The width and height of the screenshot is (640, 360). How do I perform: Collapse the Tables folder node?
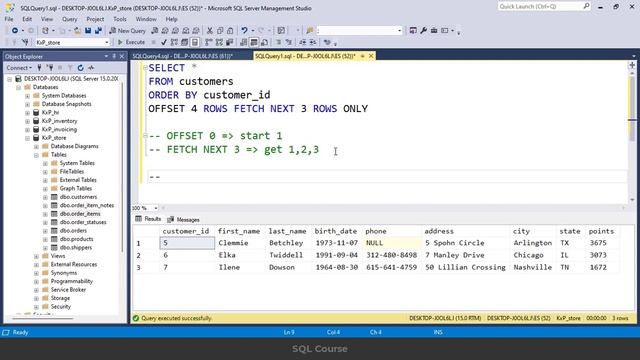click(36, 155)
